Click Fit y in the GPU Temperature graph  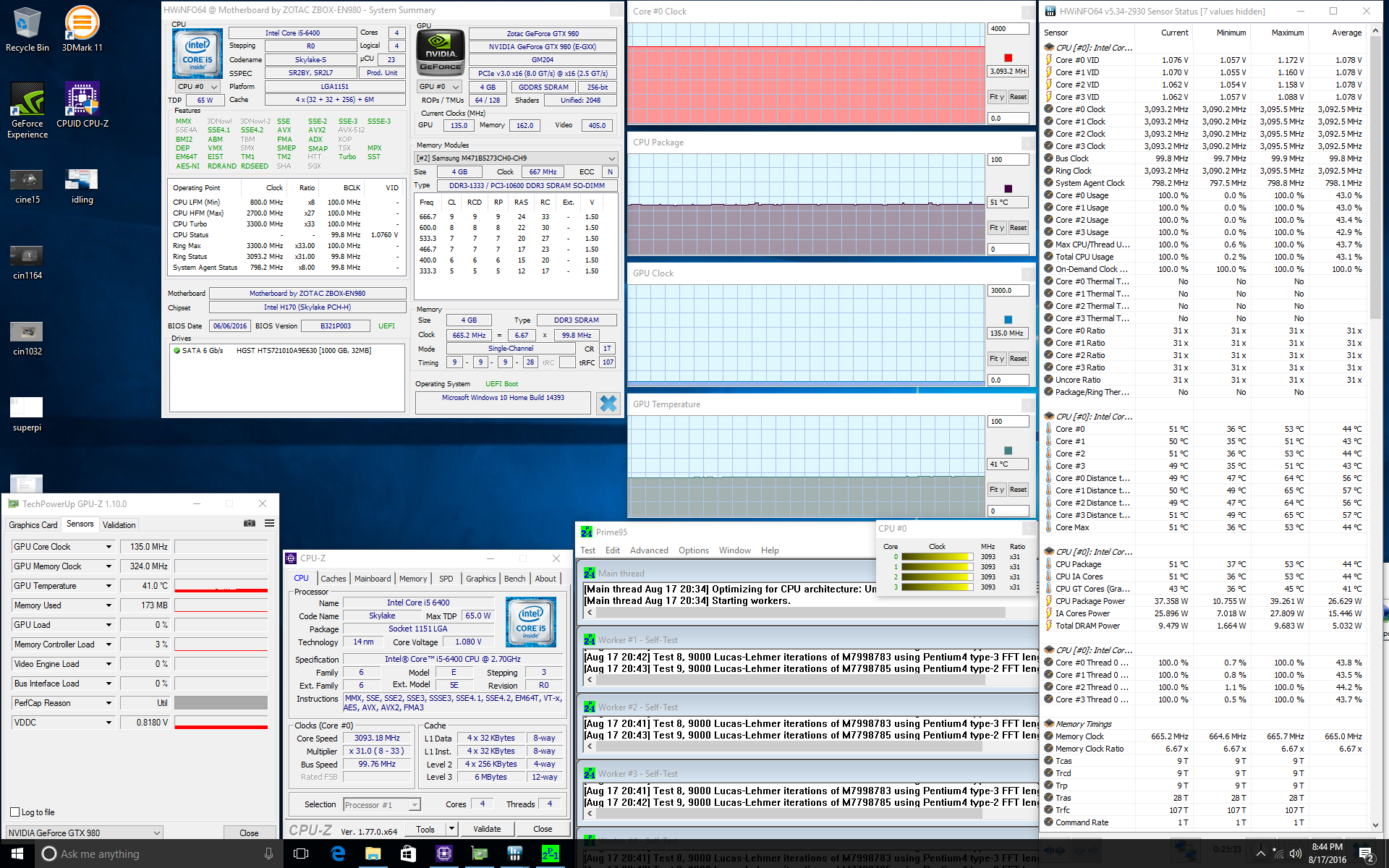point(997,490)
